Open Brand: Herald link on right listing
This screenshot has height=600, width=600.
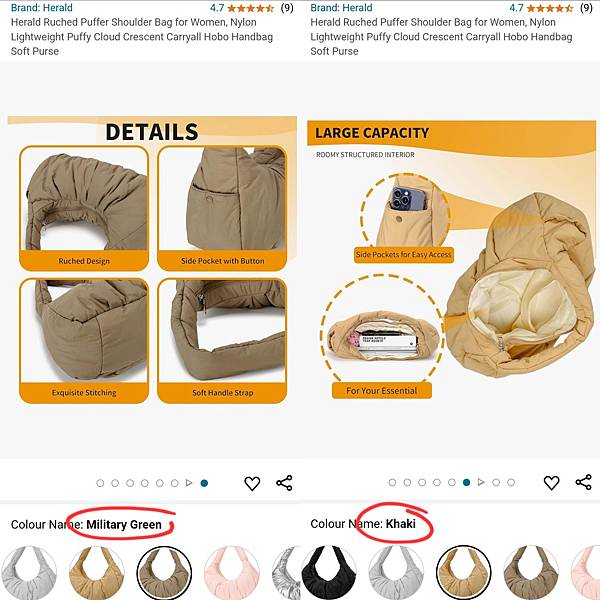click(x=341, y=8)
